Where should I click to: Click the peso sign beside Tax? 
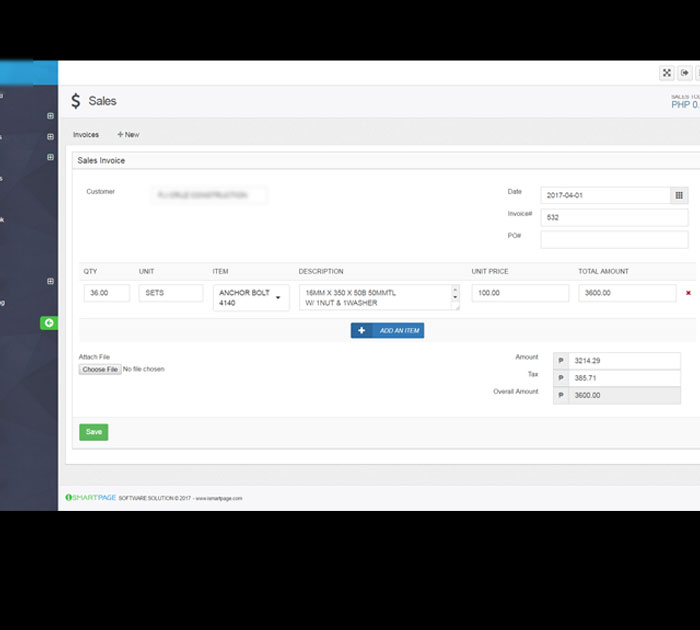pos(561,378)
